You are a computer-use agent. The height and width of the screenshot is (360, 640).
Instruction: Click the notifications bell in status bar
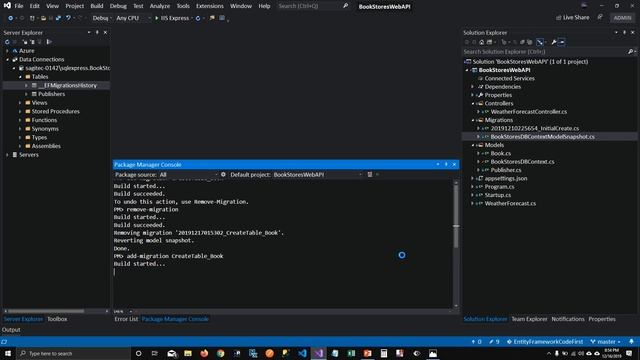pos(631,342)
